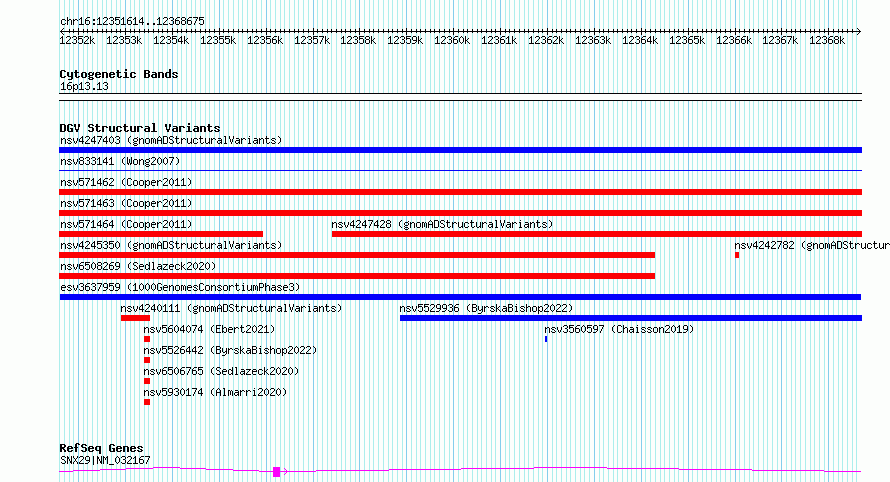The height and width of the screenshot is (482, 890).
Task: Select the red square under nsv6506765
Action: 147,381
